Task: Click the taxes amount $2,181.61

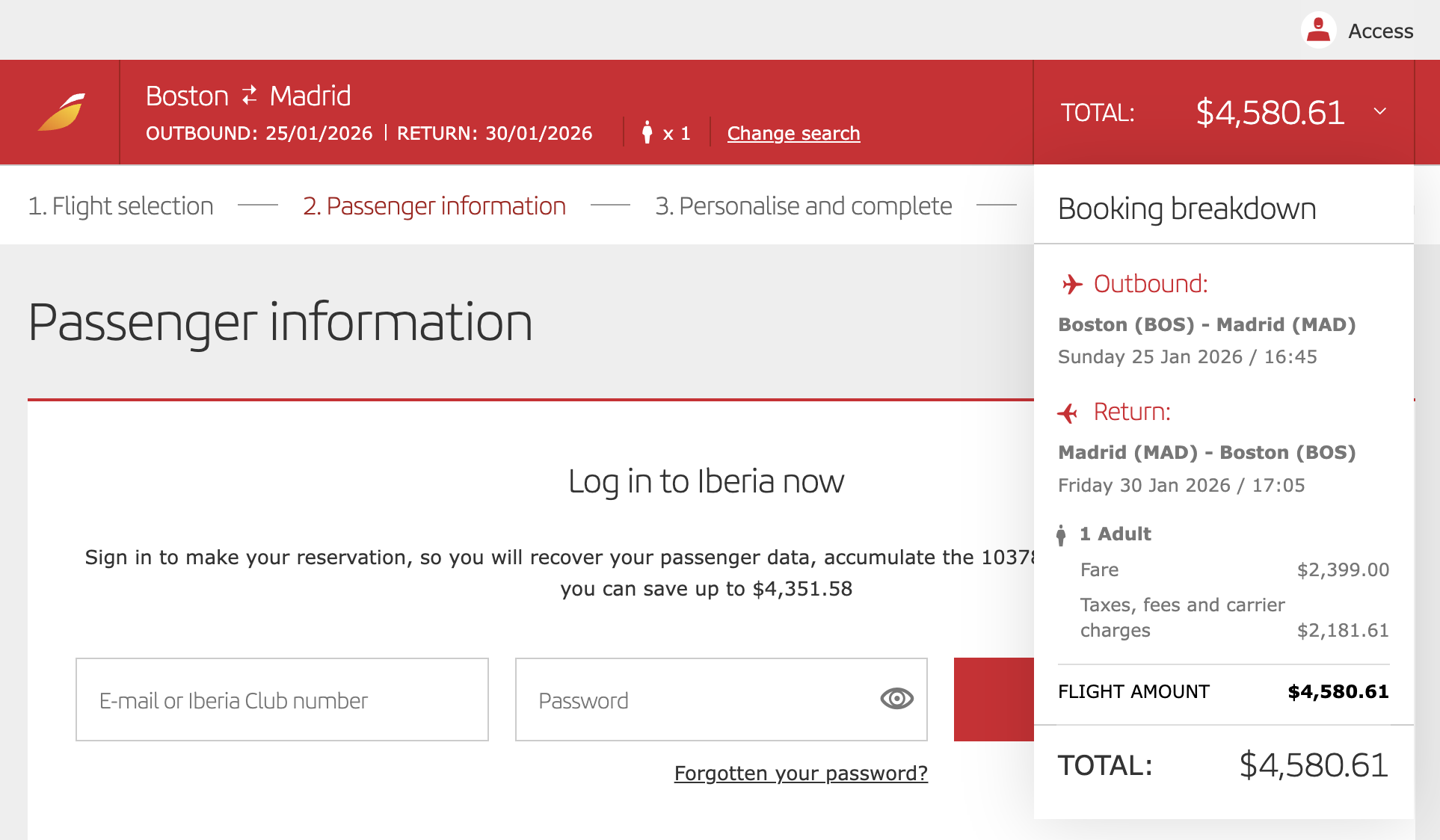Action: (1343, 630)
